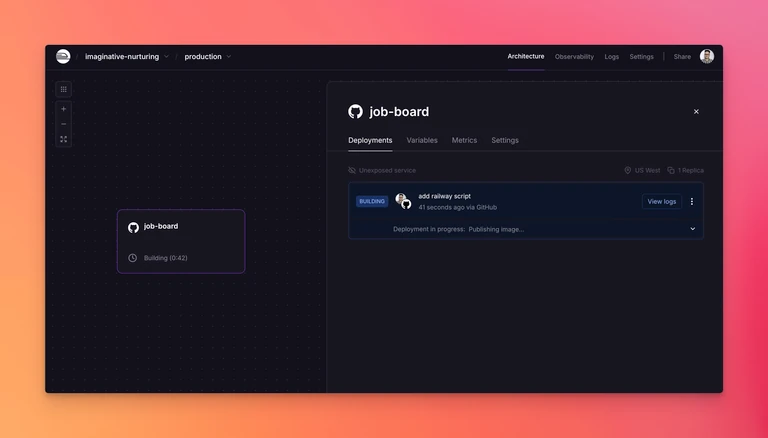Click the GitHub icon beside job-board title
The image size is (768, 438).
pyautogui.click(x=356, y=112)
